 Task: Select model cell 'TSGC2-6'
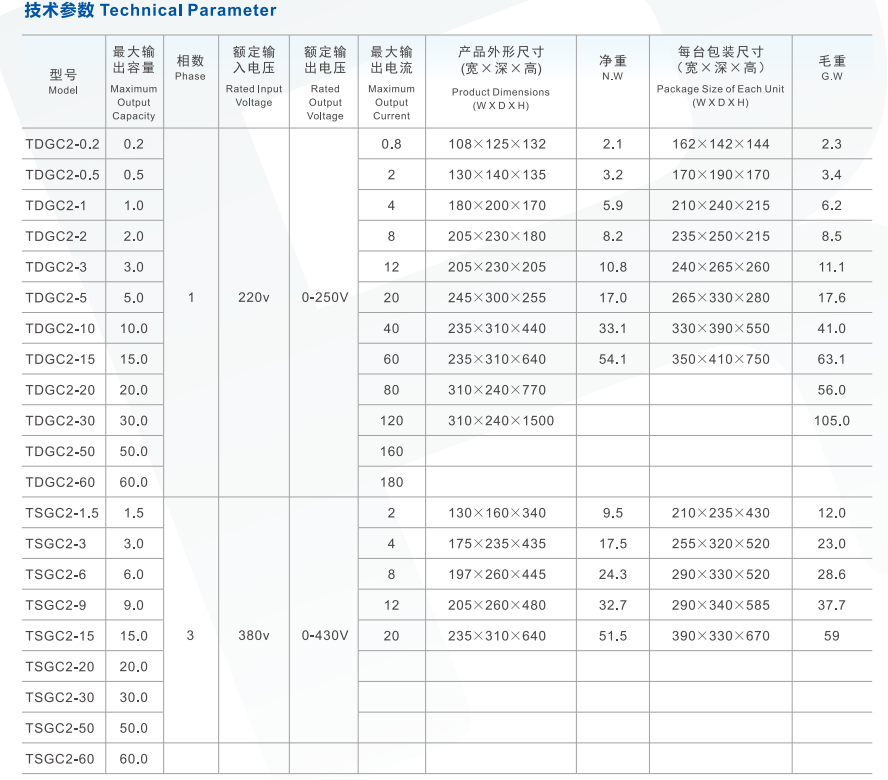56,574
